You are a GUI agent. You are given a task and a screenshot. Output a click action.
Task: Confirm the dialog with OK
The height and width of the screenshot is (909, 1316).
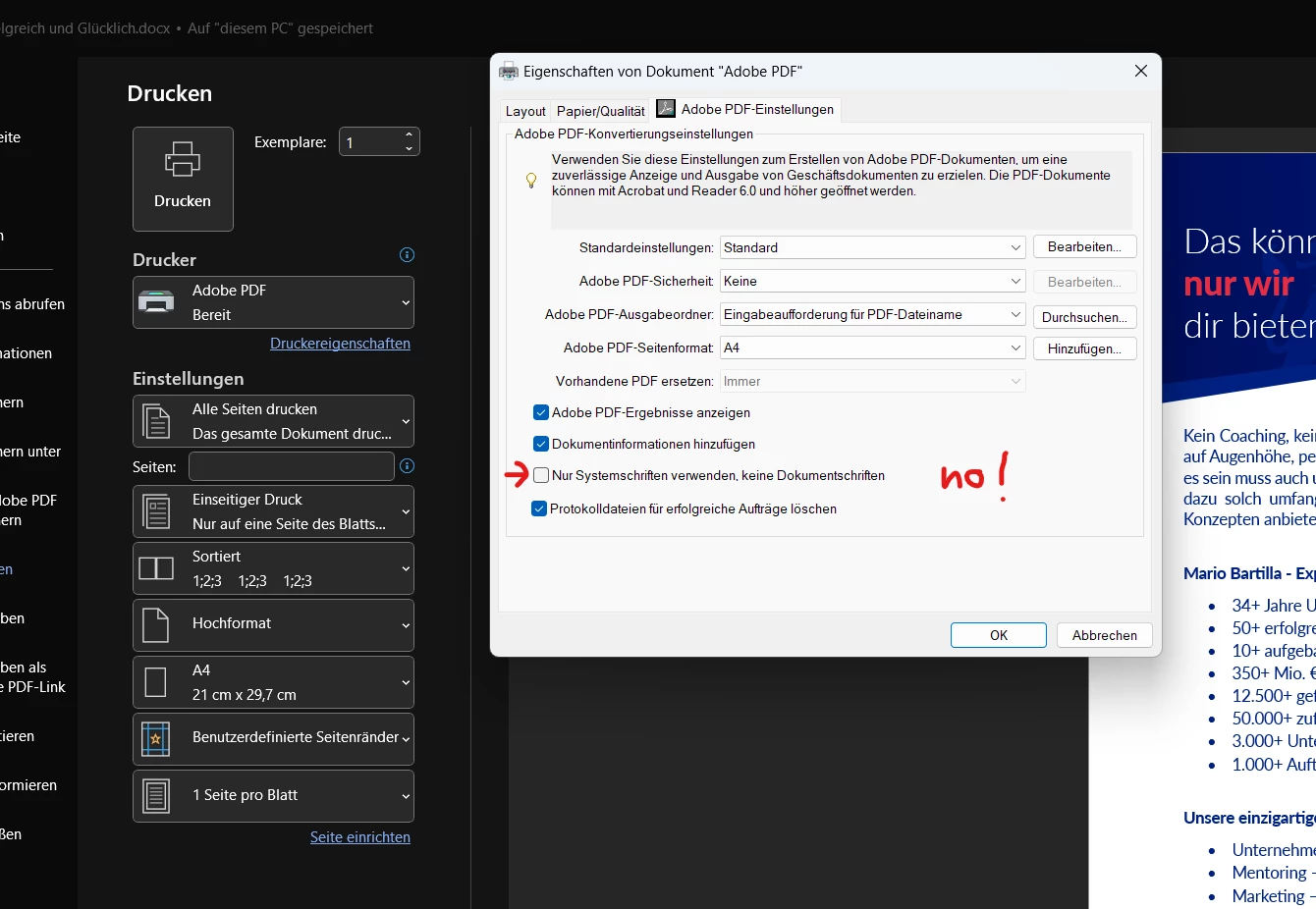tap(999, 635)
